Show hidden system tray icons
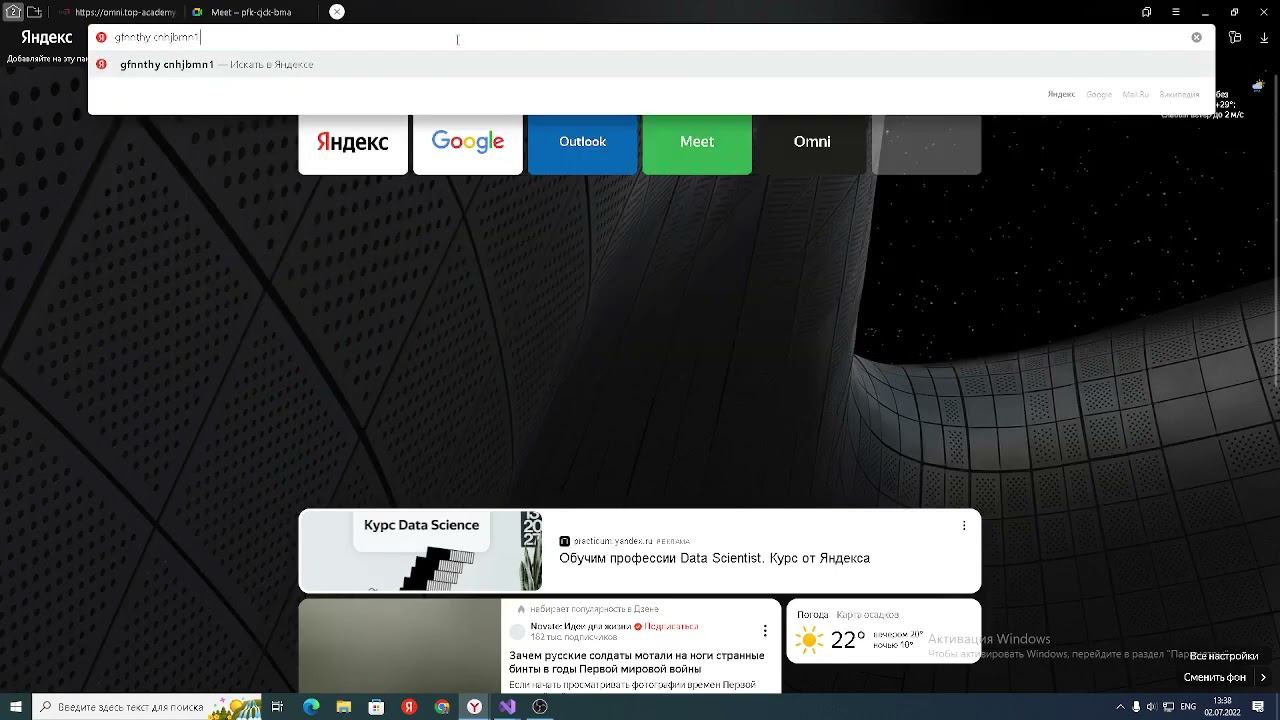 tap(1120, 707)
